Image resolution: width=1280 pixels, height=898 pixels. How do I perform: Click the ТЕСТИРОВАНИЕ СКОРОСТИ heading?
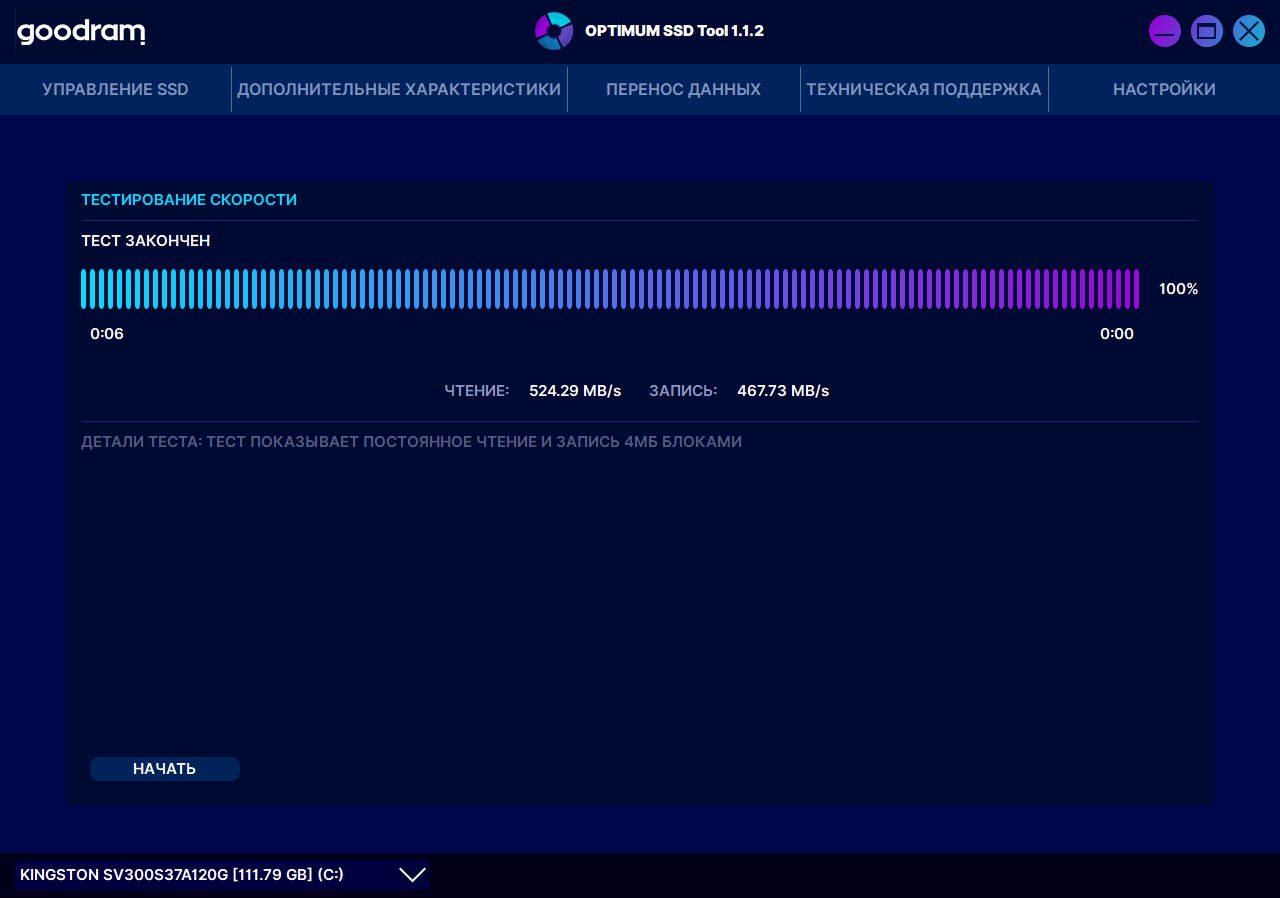[189, 200]
